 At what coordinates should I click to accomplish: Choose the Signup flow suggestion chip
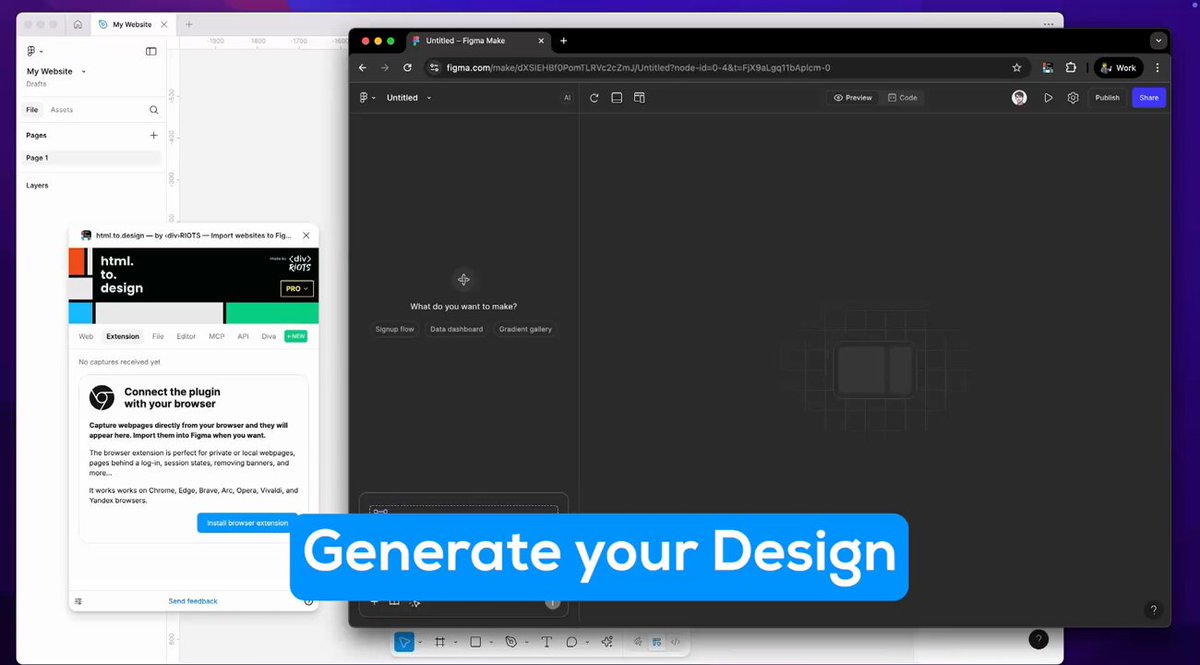pos(395,329)
